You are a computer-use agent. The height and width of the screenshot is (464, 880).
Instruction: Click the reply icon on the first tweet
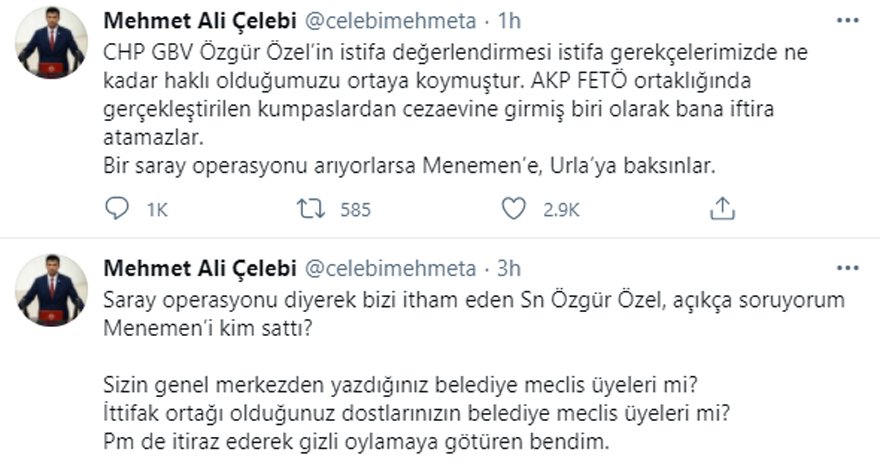click(x=116, y=209)
